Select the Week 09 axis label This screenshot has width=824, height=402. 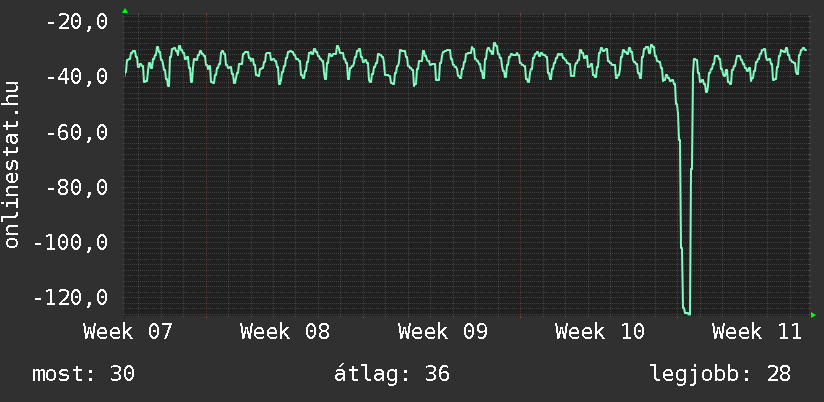click(443, 332)
